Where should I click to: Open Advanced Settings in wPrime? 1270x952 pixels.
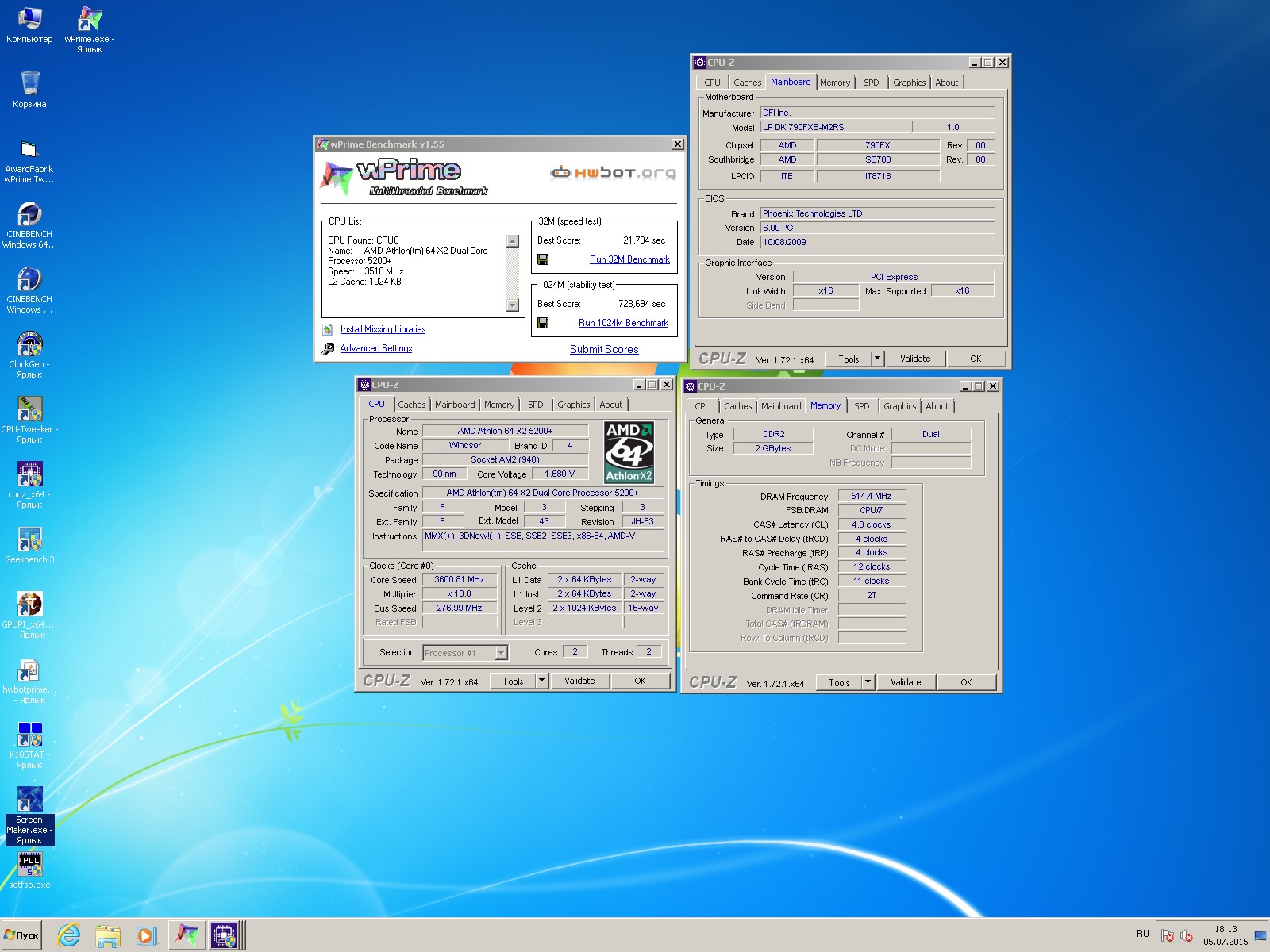pyautogui.click(x=375, y=348)
